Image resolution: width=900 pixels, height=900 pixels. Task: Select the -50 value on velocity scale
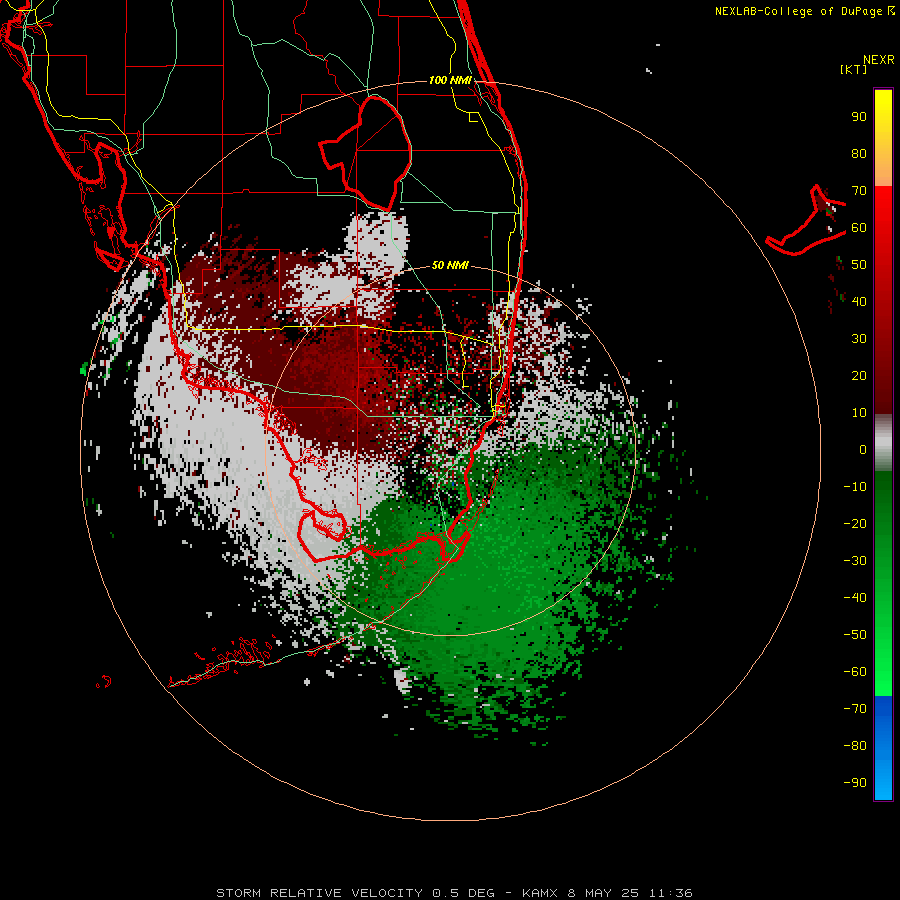(x=855, y=635)
